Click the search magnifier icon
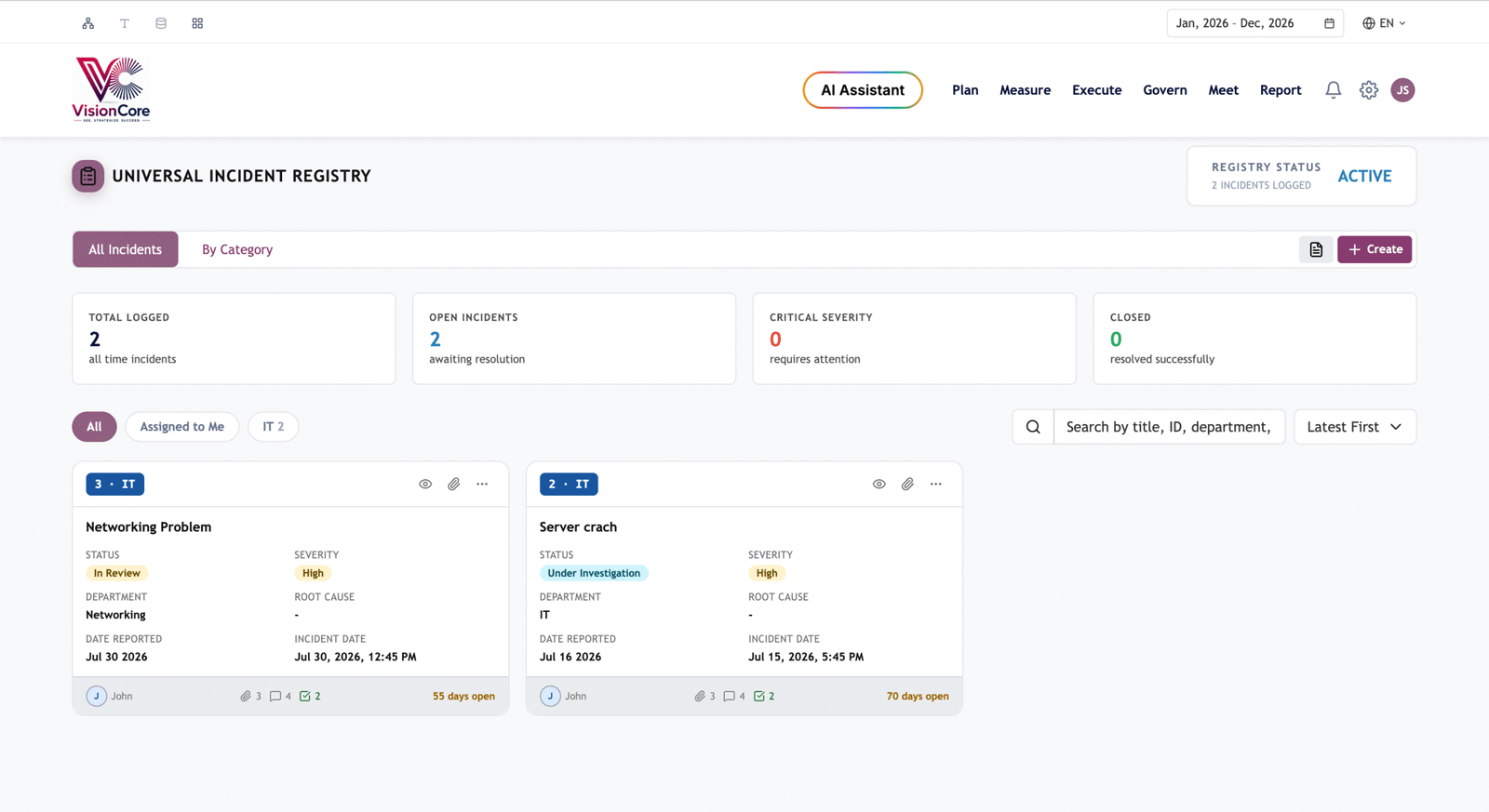The width and height of the screenshot is (1489, 812). [1033, 427]
